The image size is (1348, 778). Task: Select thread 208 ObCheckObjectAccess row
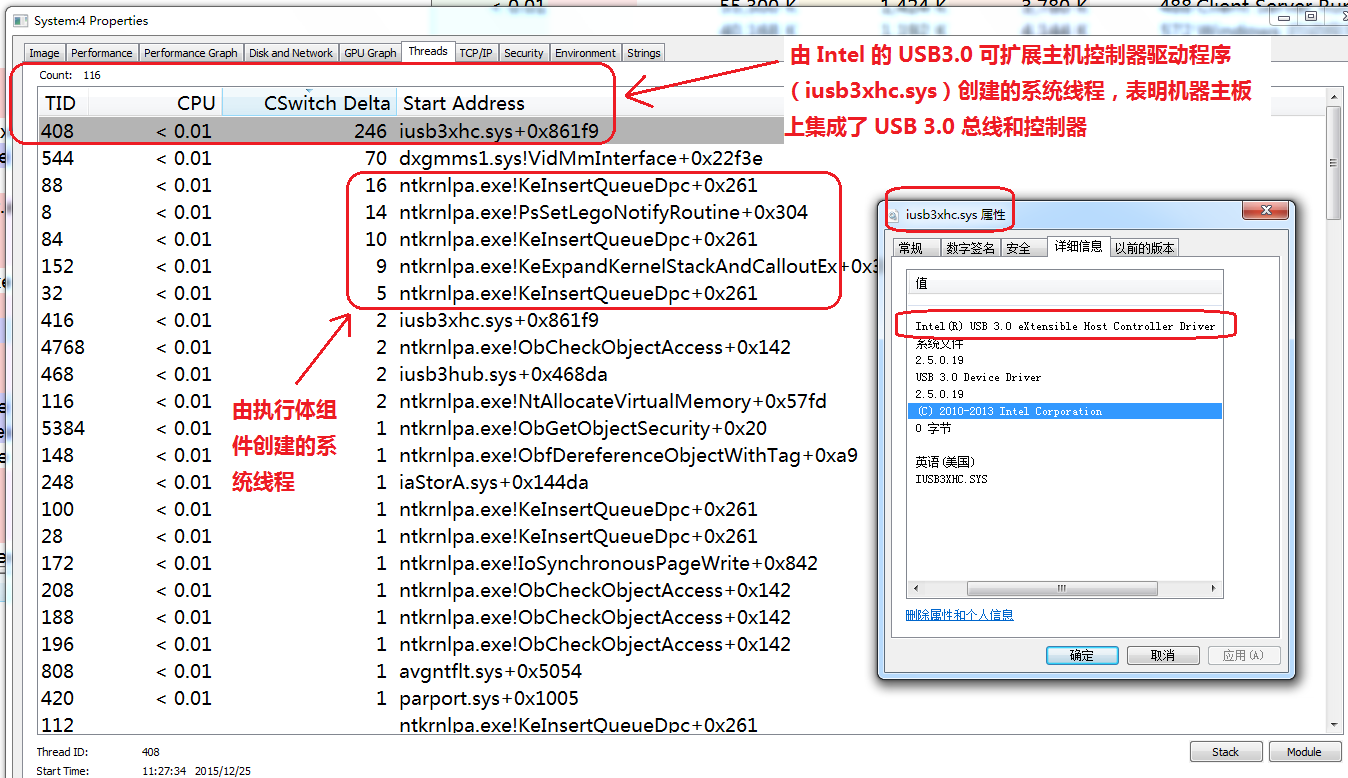(x=411, y=590)
